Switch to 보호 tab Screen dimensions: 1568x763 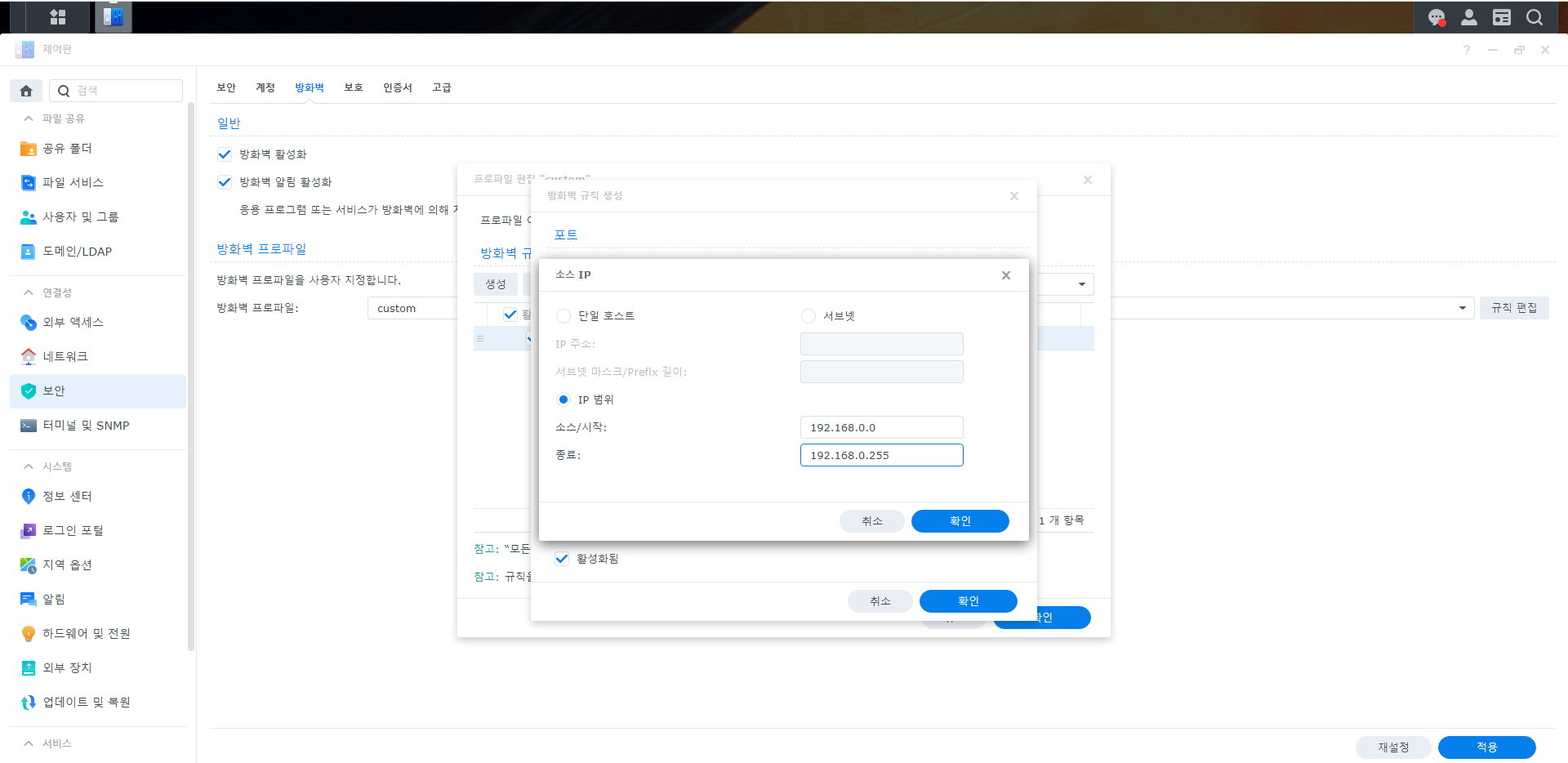pyautogui.click(x=354, y=88)
